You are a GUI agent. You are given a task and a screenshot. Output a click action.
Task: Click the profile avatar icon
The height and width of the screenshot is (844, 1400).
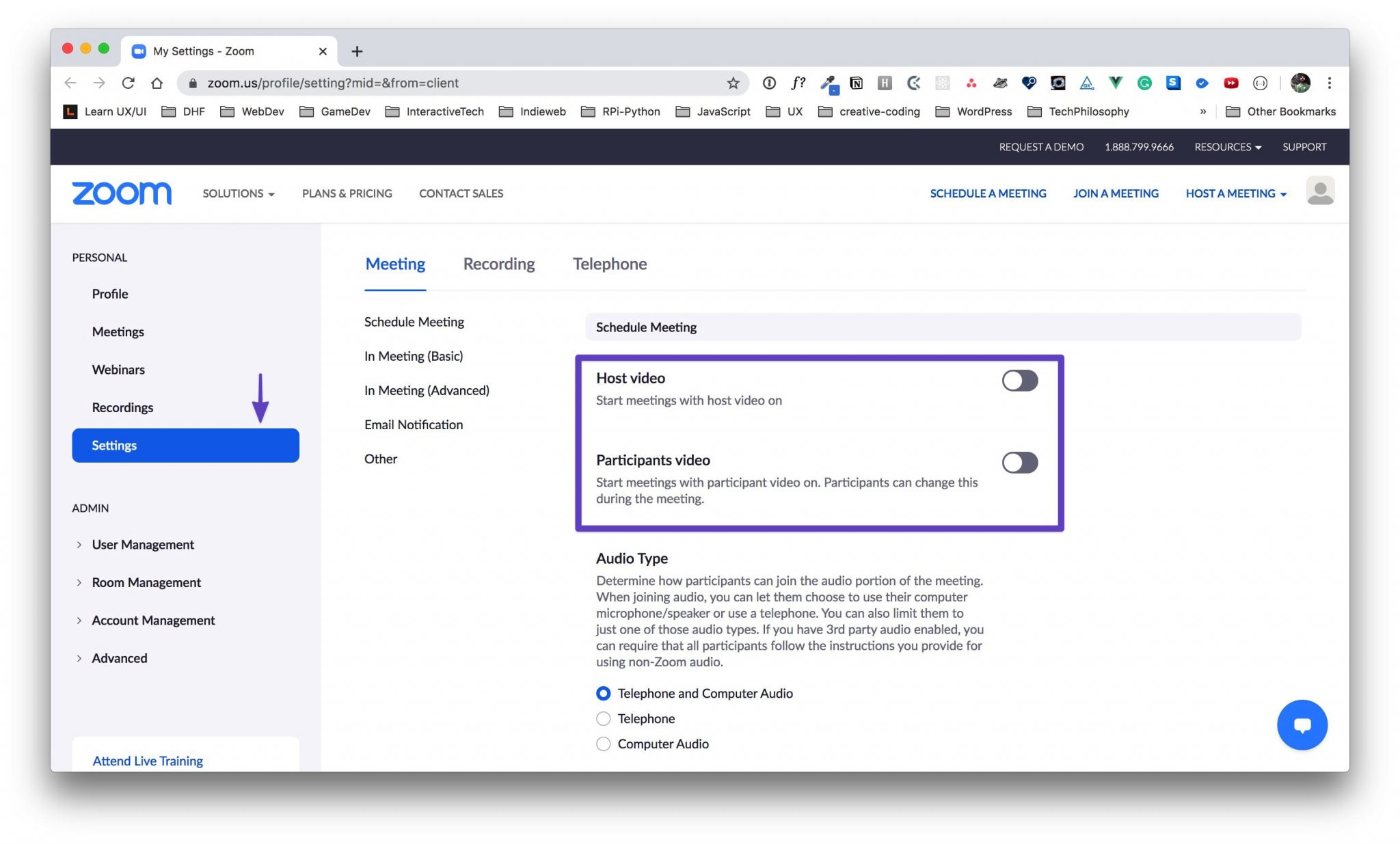pos(1320,192)
